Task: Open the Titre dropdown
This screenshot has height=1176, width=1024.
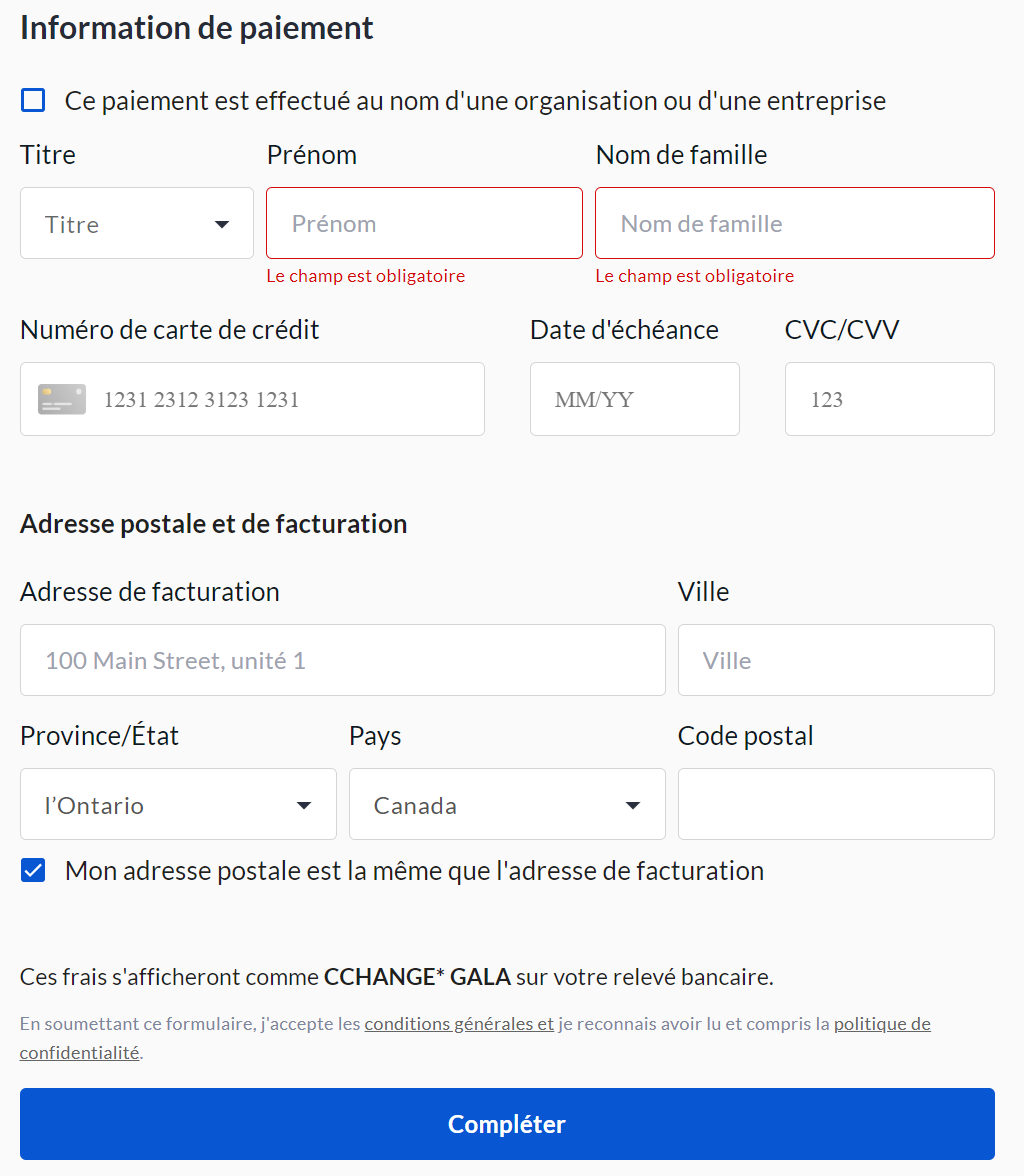Action: [136, 224]
